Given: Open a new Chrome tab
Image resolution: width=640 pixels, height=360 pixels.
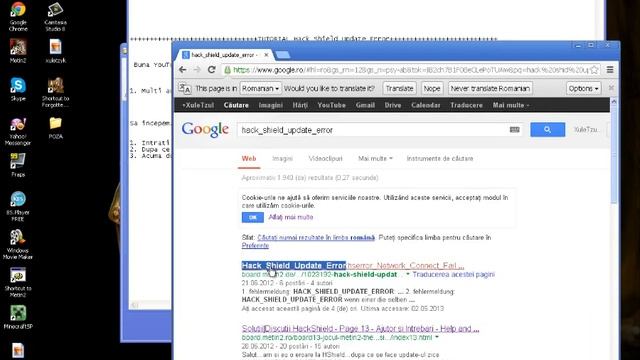Looking at the screenshot, I should 283,55.
